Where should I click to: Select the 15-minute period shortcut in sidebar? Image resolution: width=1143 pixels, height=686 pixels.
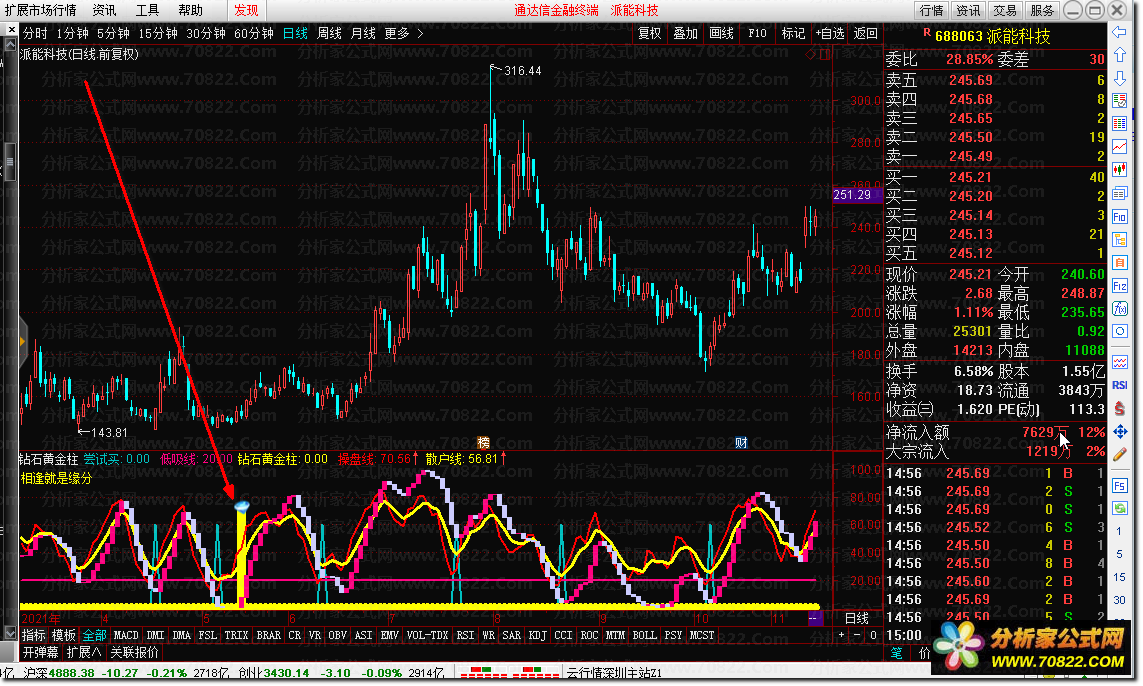point(1120,577)
